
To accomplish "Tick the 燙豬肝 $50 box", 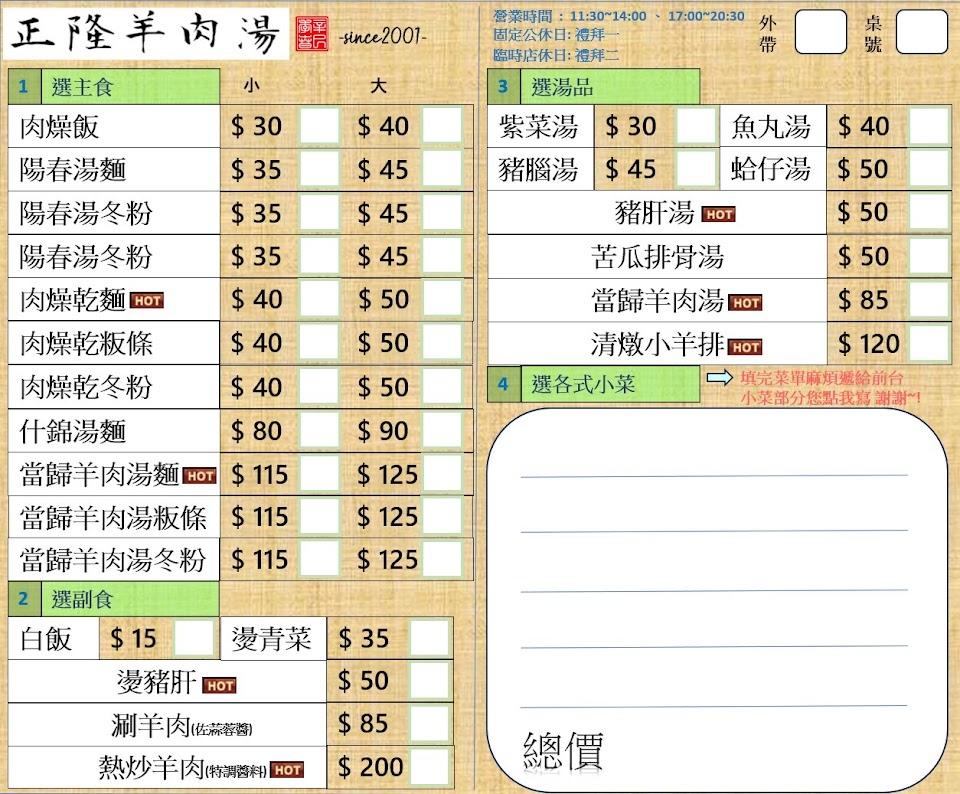I will [x=430, y=681].
